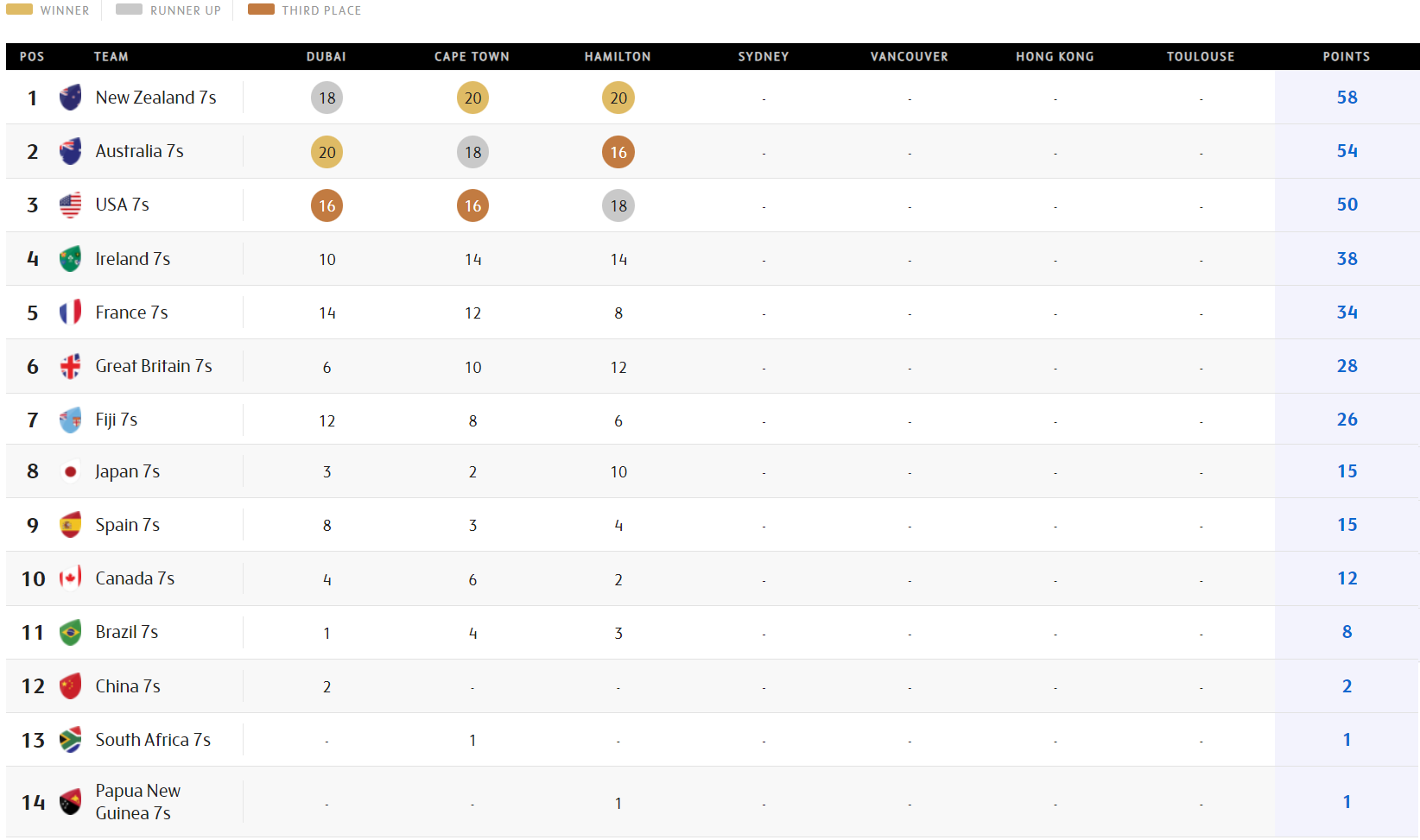Click the Great Britain 7s flag icon
Image resolution: width=1420 pixels, height=840 pixels.
click(71, 366)
